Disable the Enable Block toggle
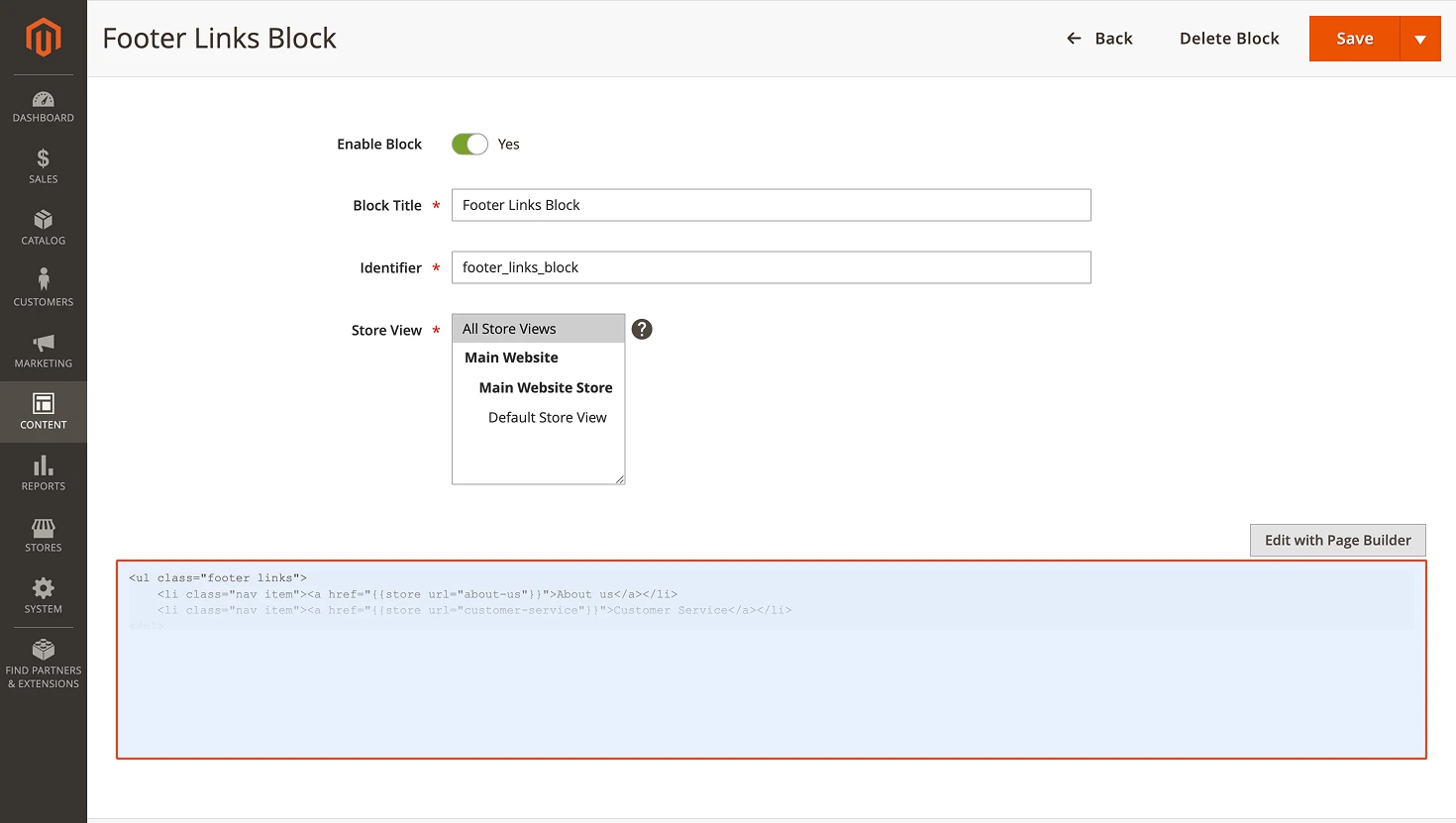 click(468, 144)
